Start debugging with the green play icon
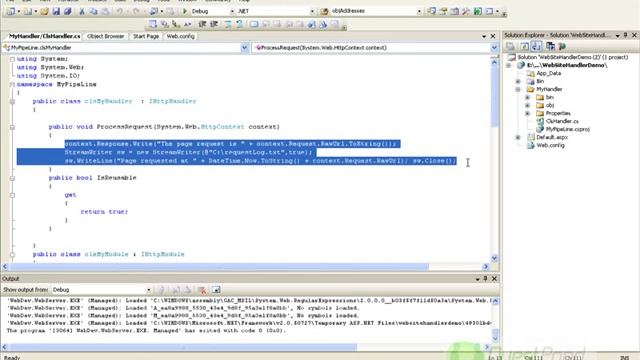This screenshot has height=360, width=640. point(185,11)
